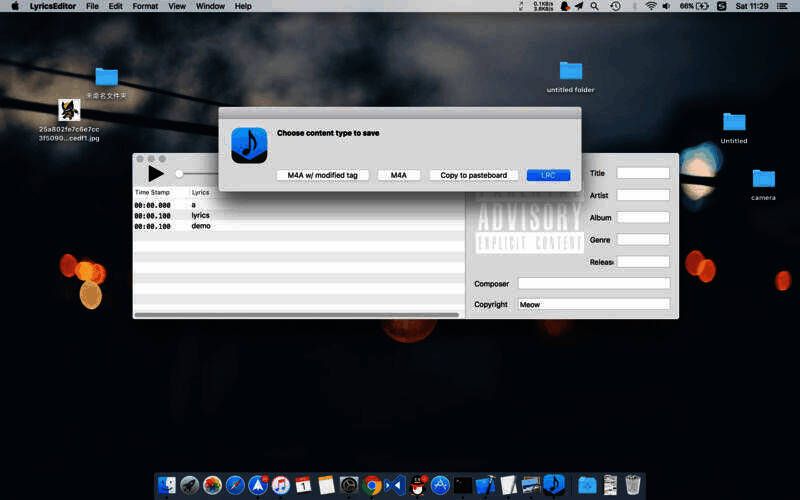Open the Time Machine menu bar icon
The image size is (800, 500).
pyautogui.click(x=615, y=6)
